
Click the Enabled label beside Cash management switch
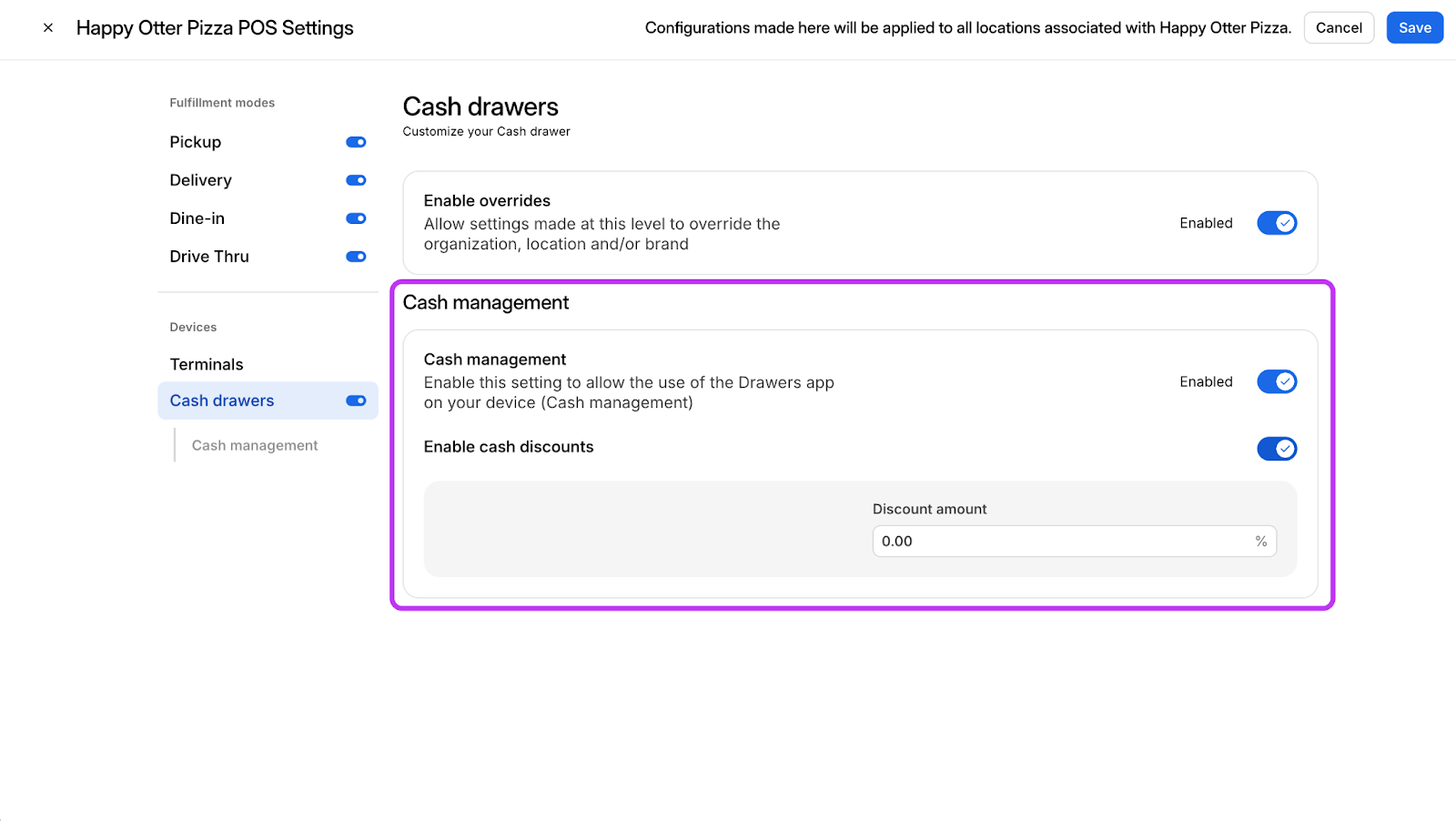coord(1206,381)
